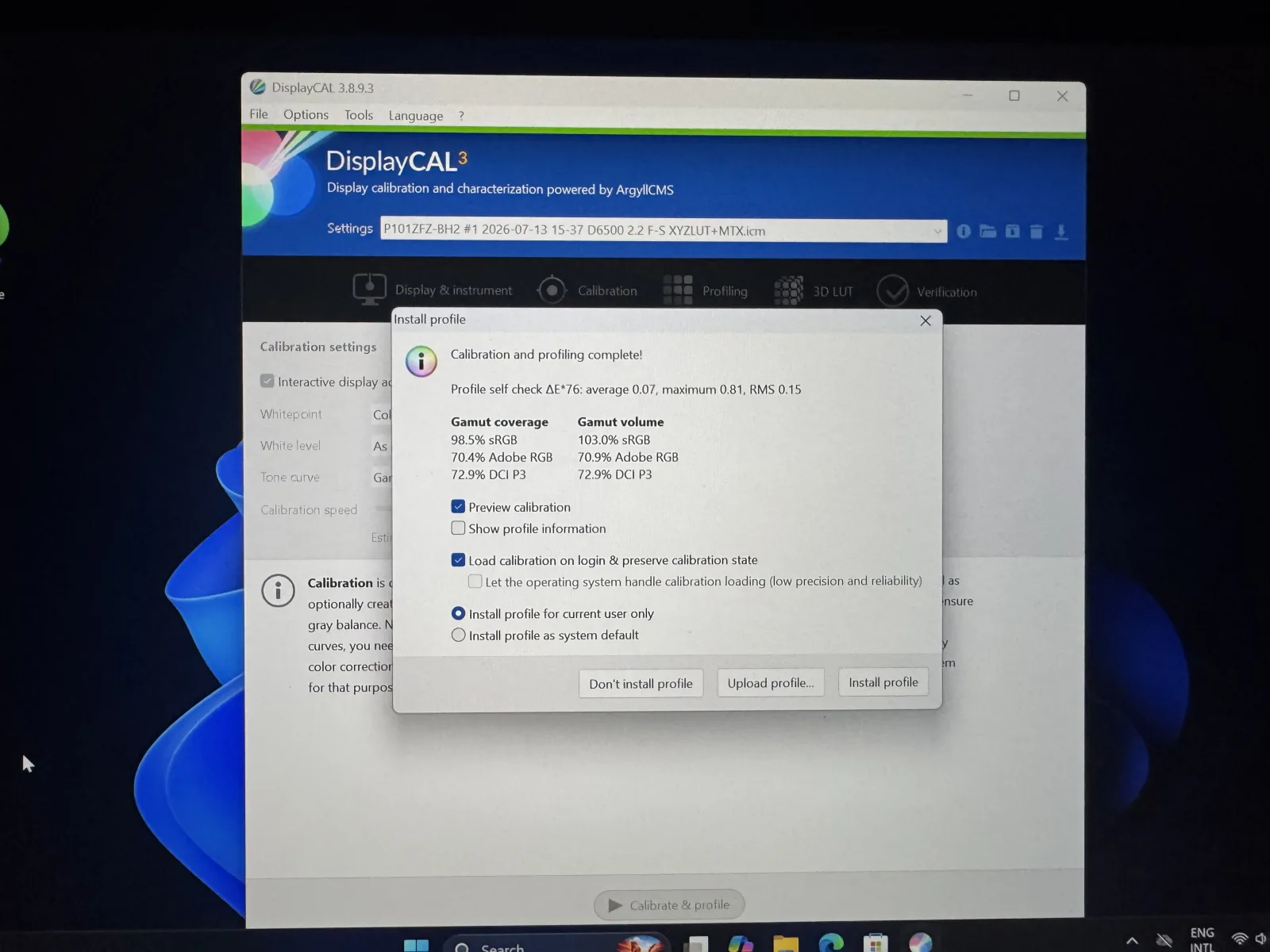1270x952 pixels.
Task: Open the White level dropdown
Action: 382,446
